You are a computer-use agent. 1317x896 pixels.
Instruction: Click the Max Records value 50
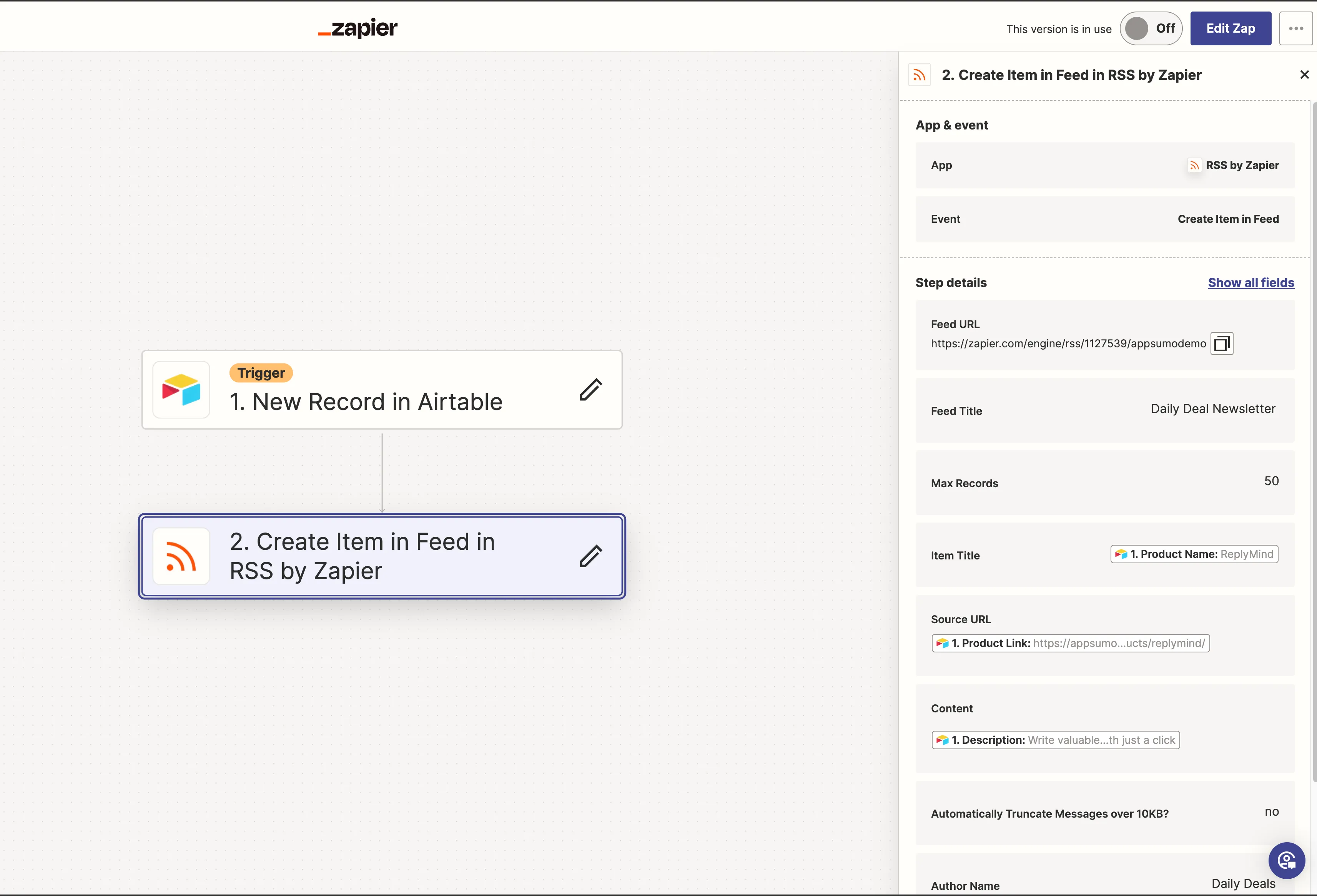pyautogui.click(x=1271, y=481)
